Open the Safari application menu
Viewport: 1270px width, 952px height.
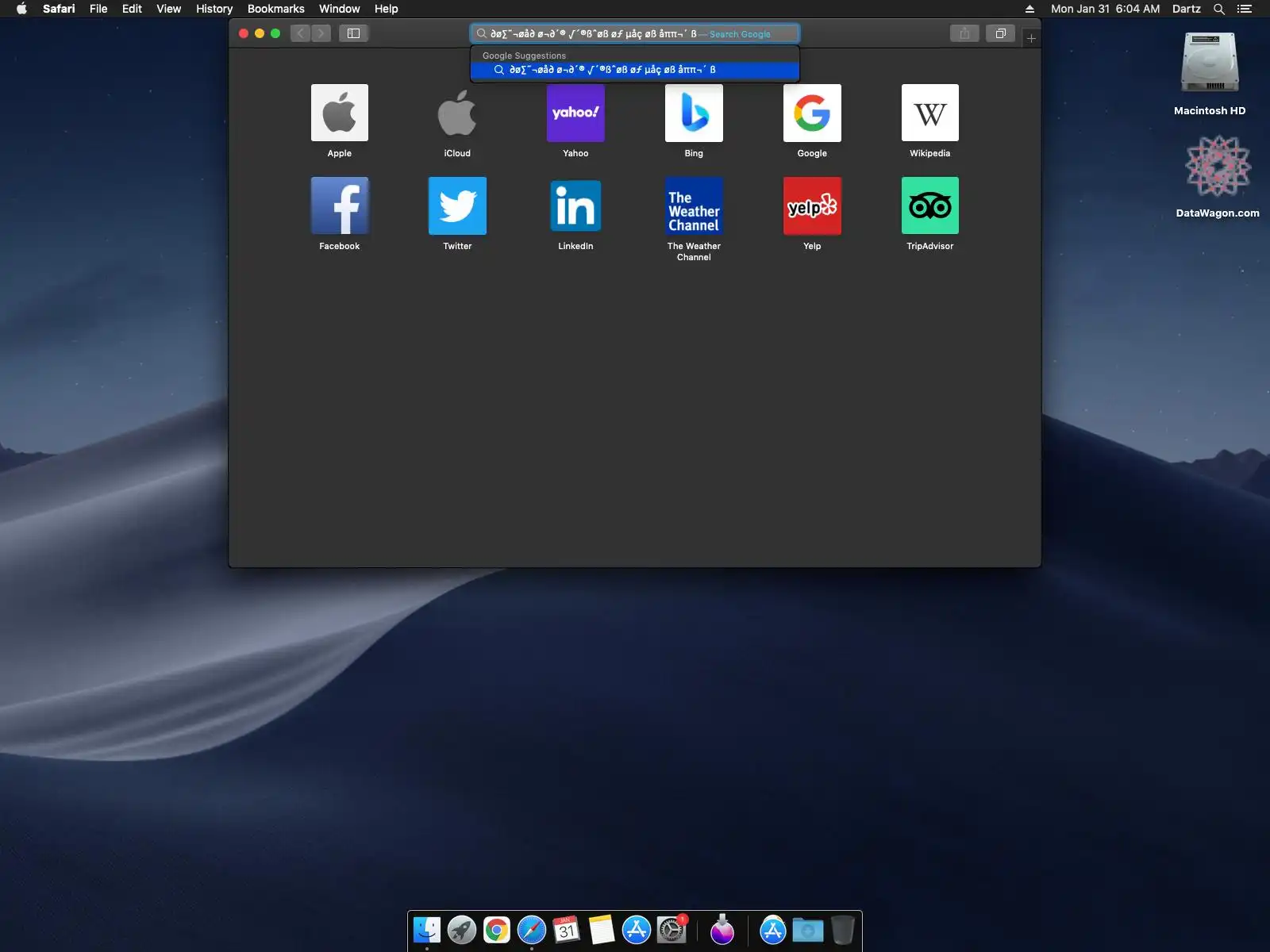pos(59,9)
